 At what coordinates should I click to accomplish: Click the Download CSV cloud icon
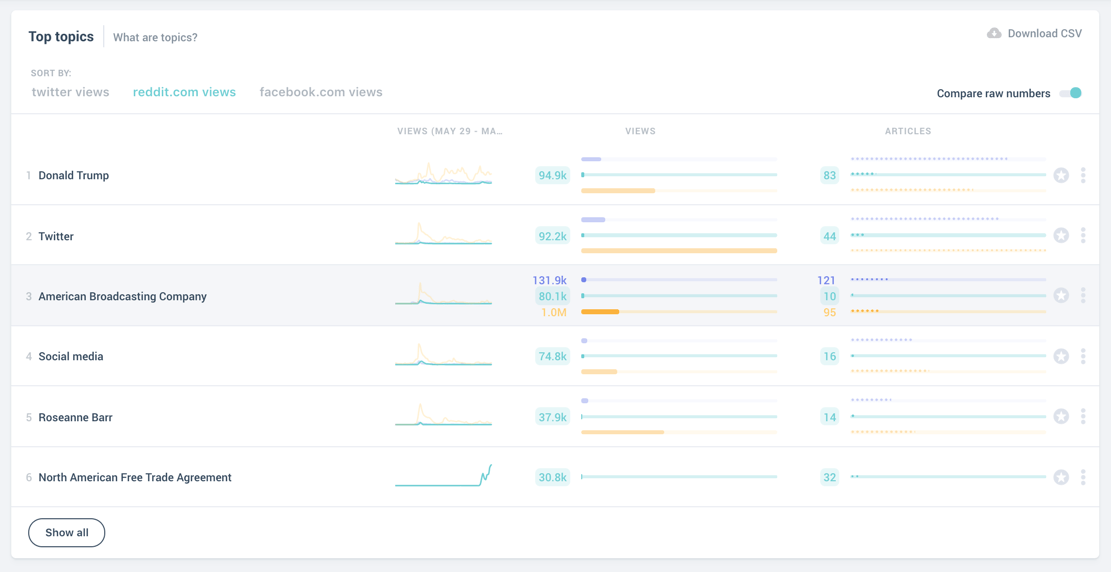(x=994, y=33)
